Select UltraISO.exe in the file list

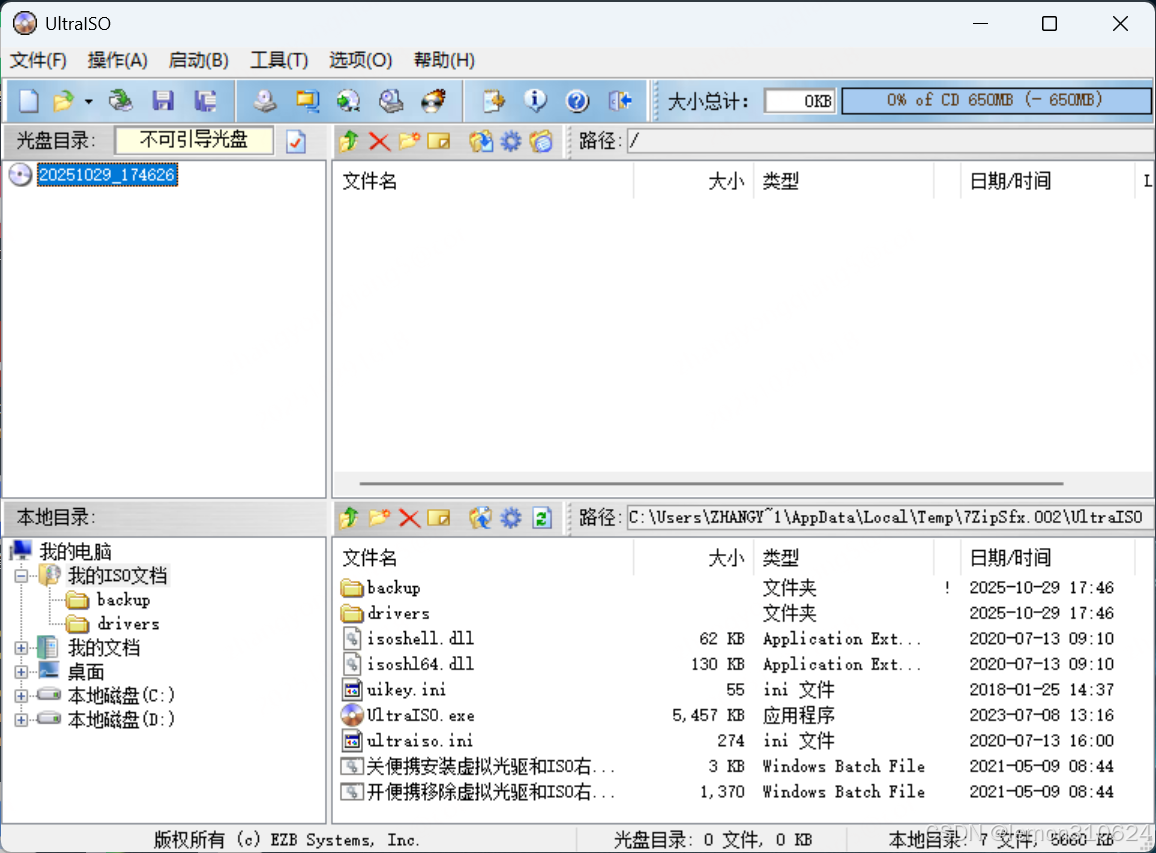pos(420,715)
